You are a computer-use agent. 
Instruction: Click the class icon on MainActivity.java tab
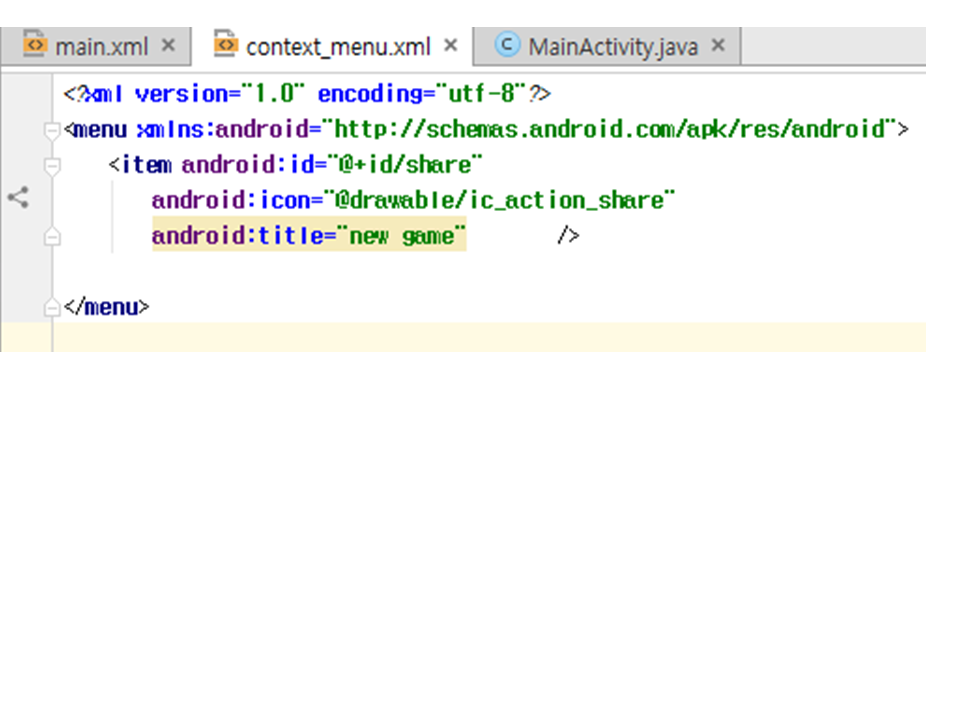[x=507, y=45]
